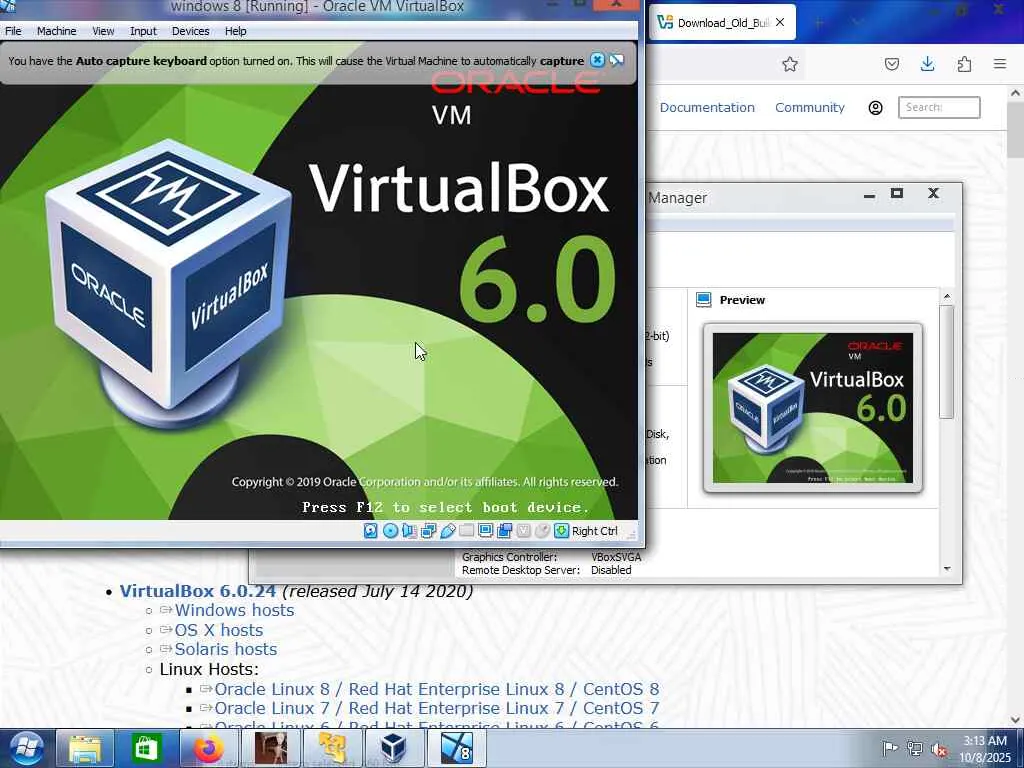Click the Pocket save icon in Firefox toolbar
Image resolution: width=1024 pixels, height=768 pixels.
click(x=891, y=64)
